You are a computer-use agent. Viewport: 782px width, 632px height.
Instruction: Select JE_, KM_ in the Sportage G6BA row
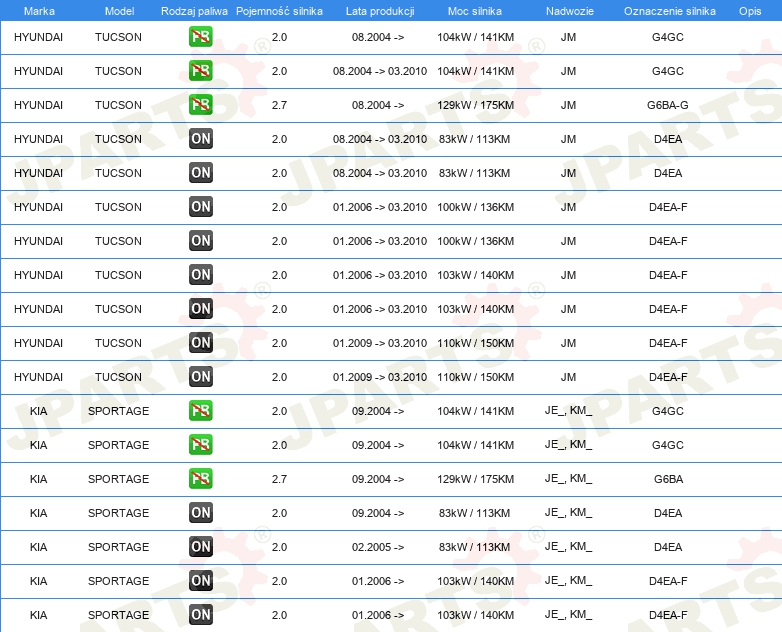(x=568, y=479)
